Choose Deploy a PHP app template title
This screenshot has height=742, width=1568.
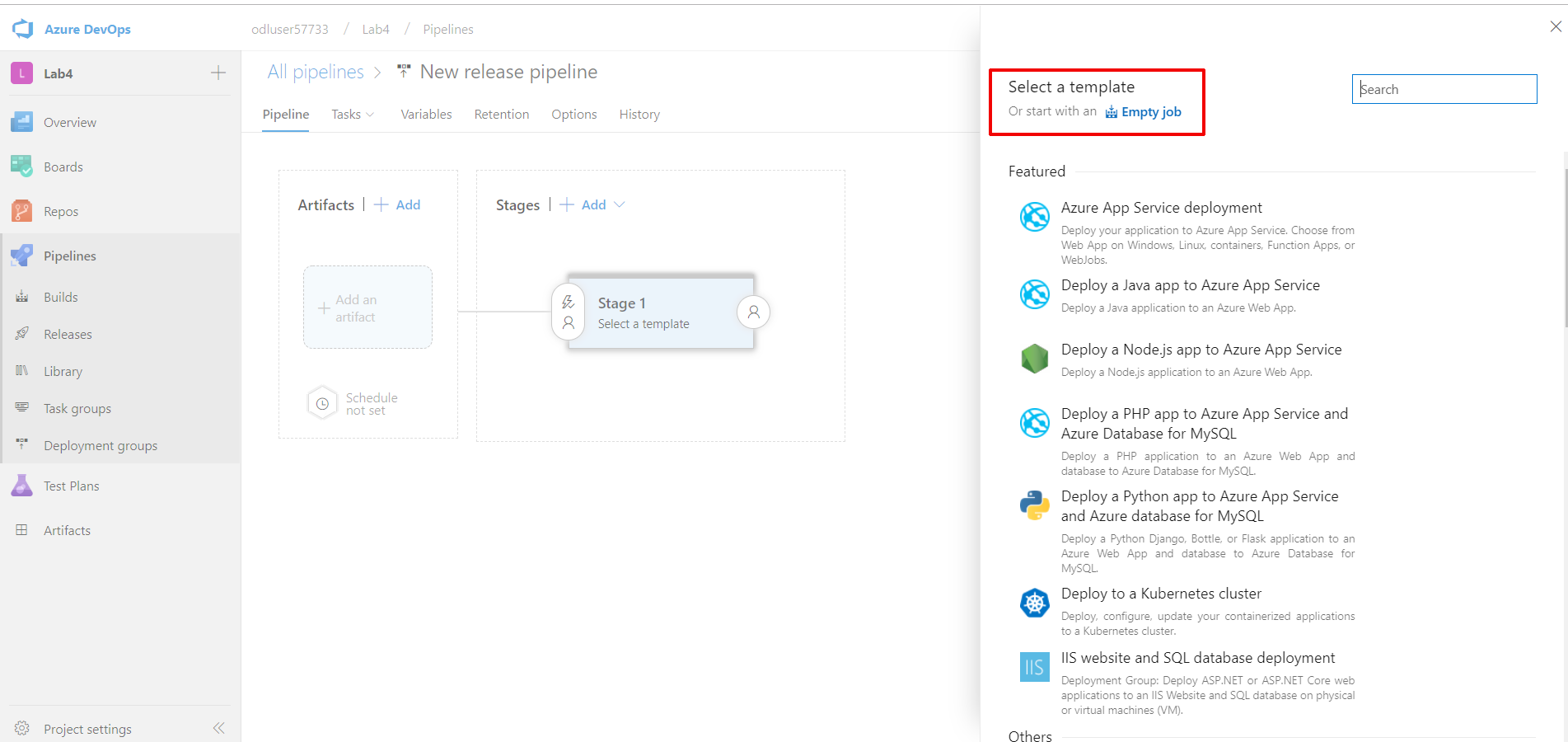click(x=1205, y=424)
